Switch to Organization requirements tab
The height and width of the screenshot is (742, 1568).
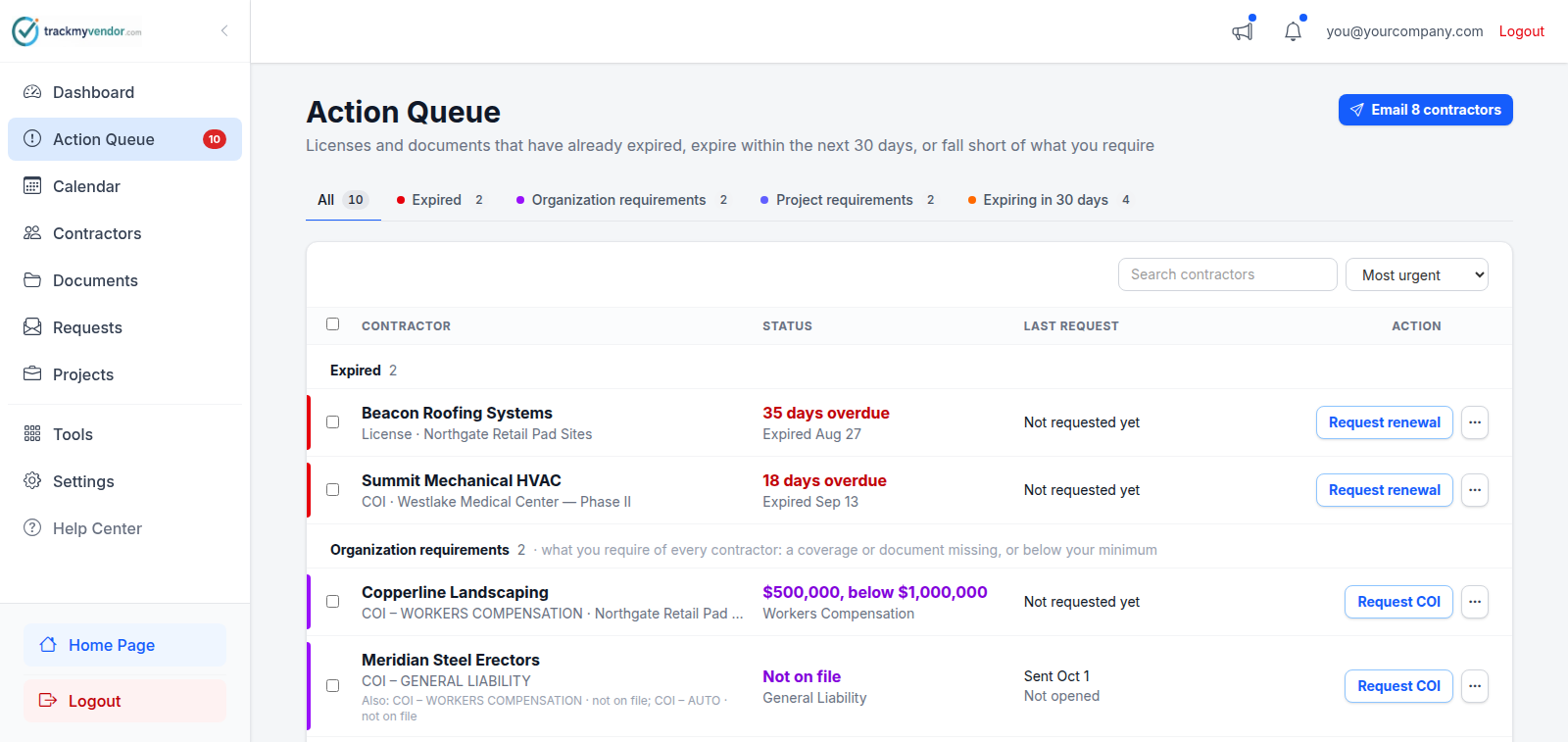click(622, 200)
